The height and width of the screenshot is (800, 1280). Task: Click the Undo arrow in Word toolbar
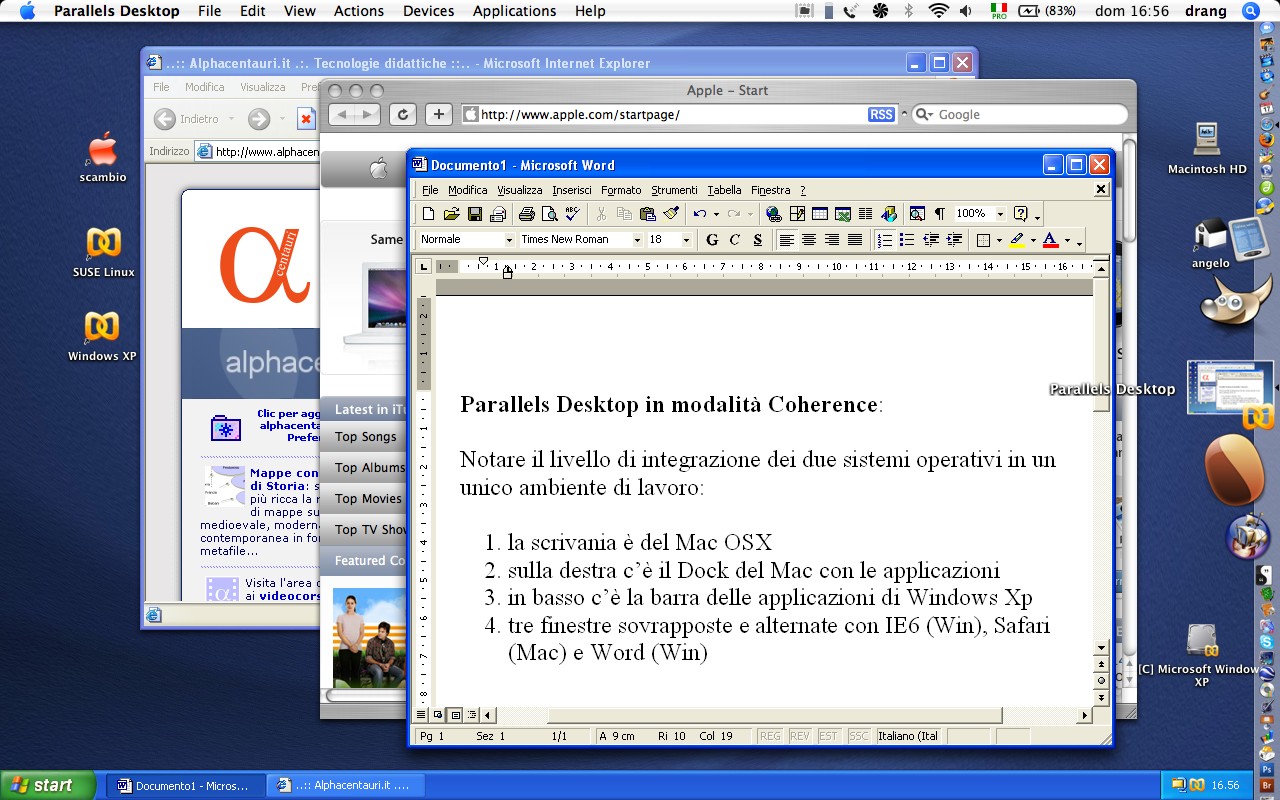699,214
